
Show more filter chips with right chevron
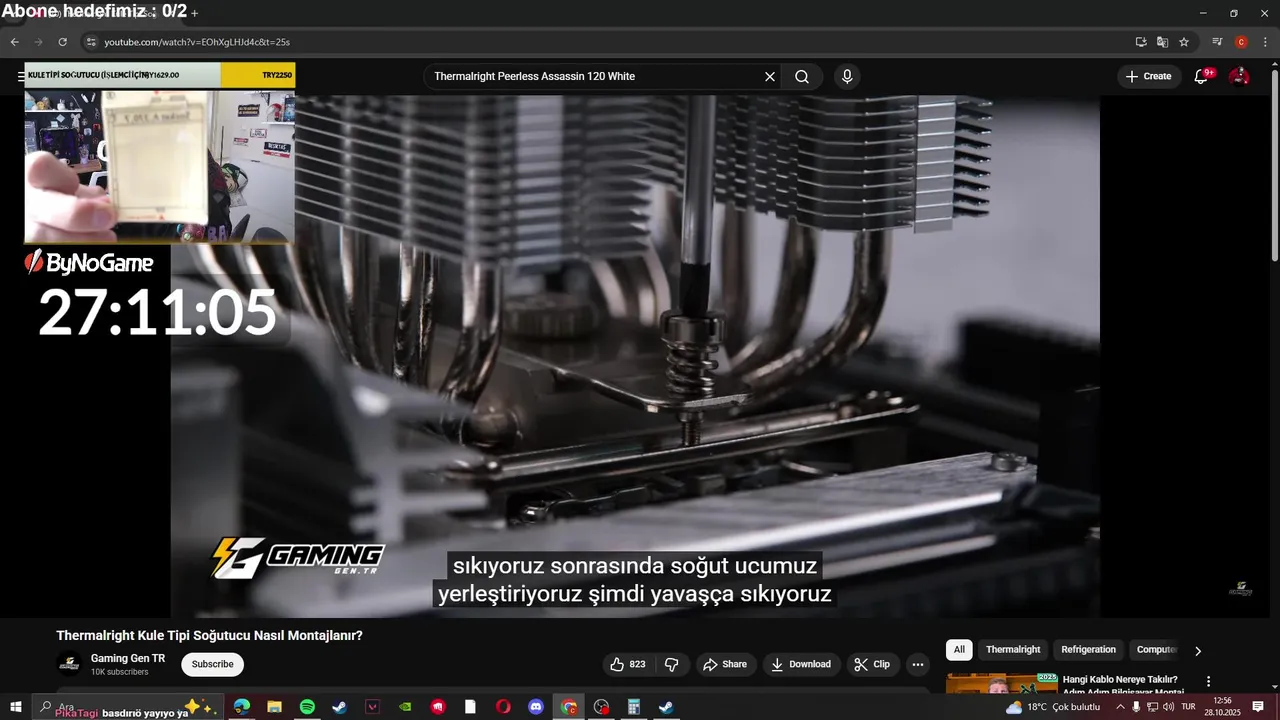[1198, 651]
